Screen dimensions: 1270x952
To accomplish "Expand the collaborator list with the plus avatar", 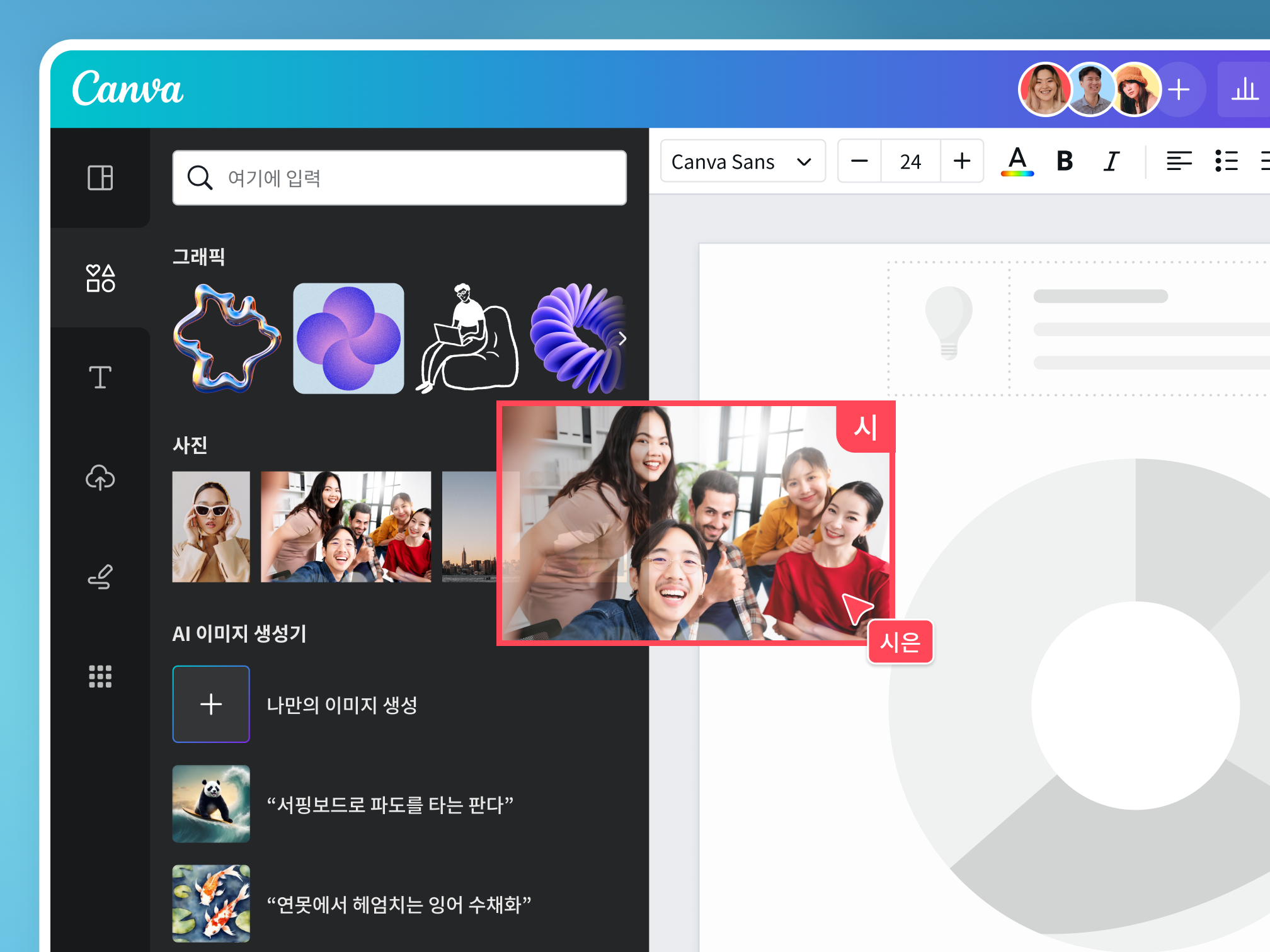I will click(1179, 89).
